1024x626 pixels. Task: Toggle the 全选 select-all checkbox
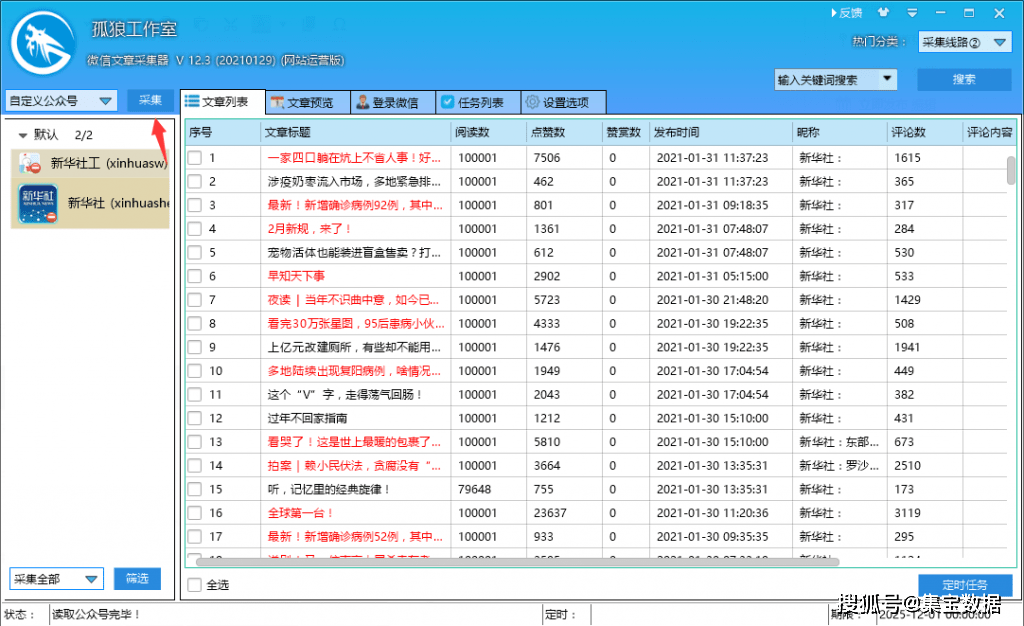[195, 585]
